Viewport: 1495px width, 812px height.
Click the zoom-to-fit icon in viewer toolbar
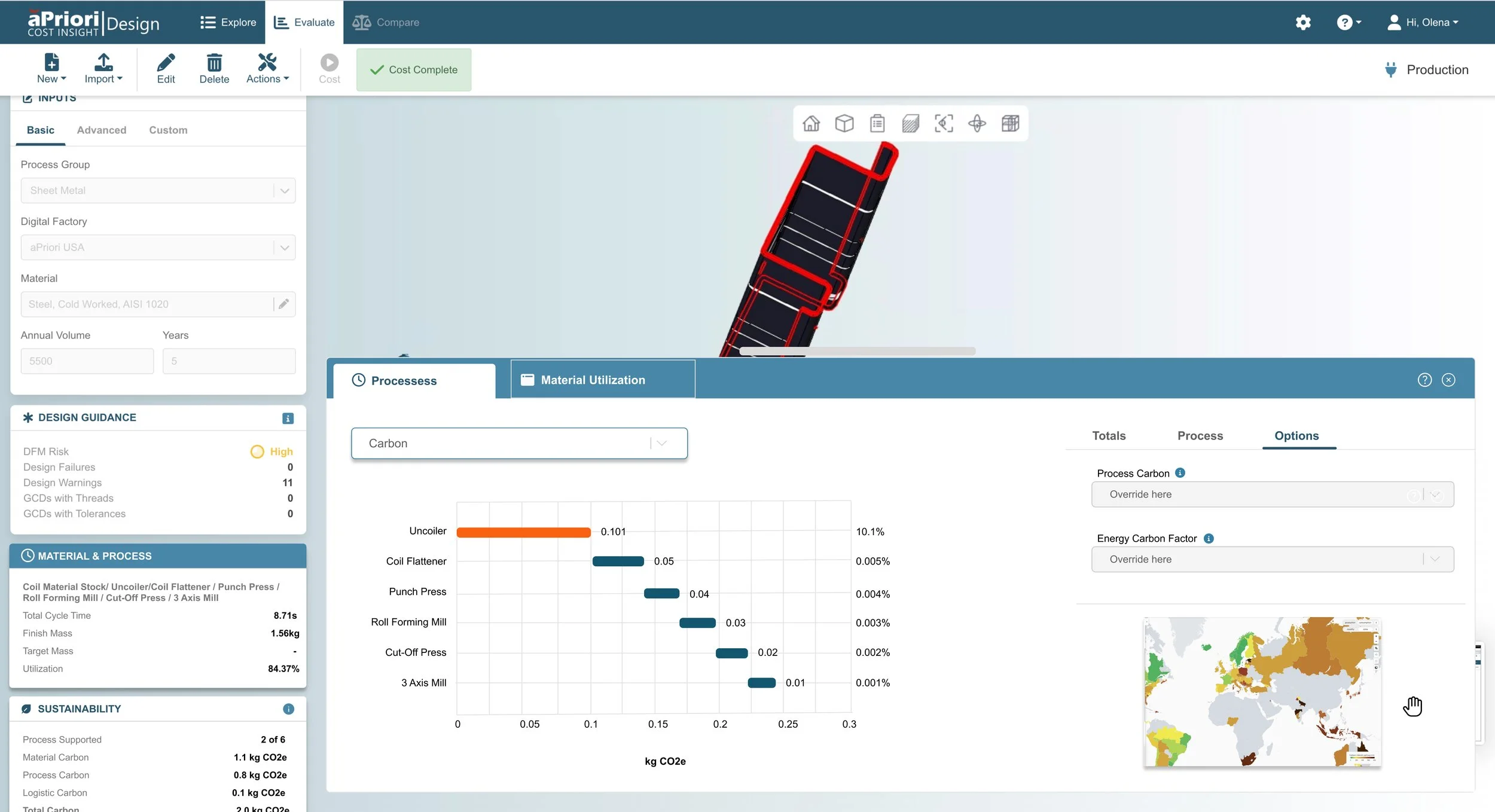[x=944, y=123]
